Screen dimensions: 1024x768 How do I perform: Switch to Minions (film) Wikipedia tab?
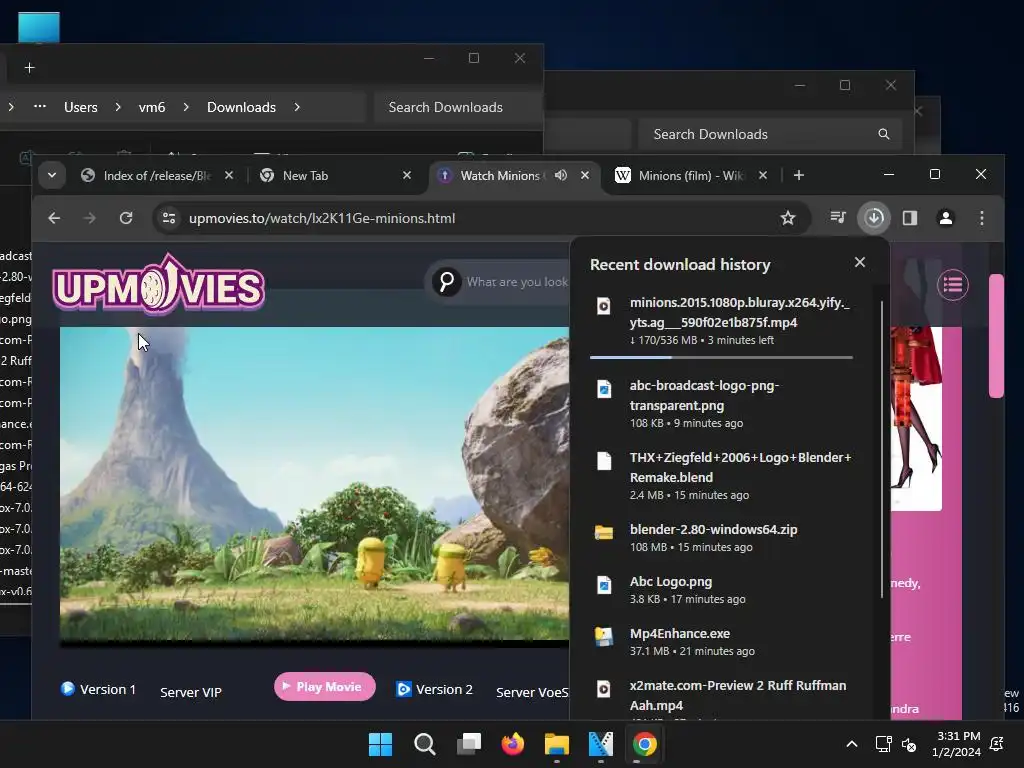pyautogui.click(x=690, y=175)
